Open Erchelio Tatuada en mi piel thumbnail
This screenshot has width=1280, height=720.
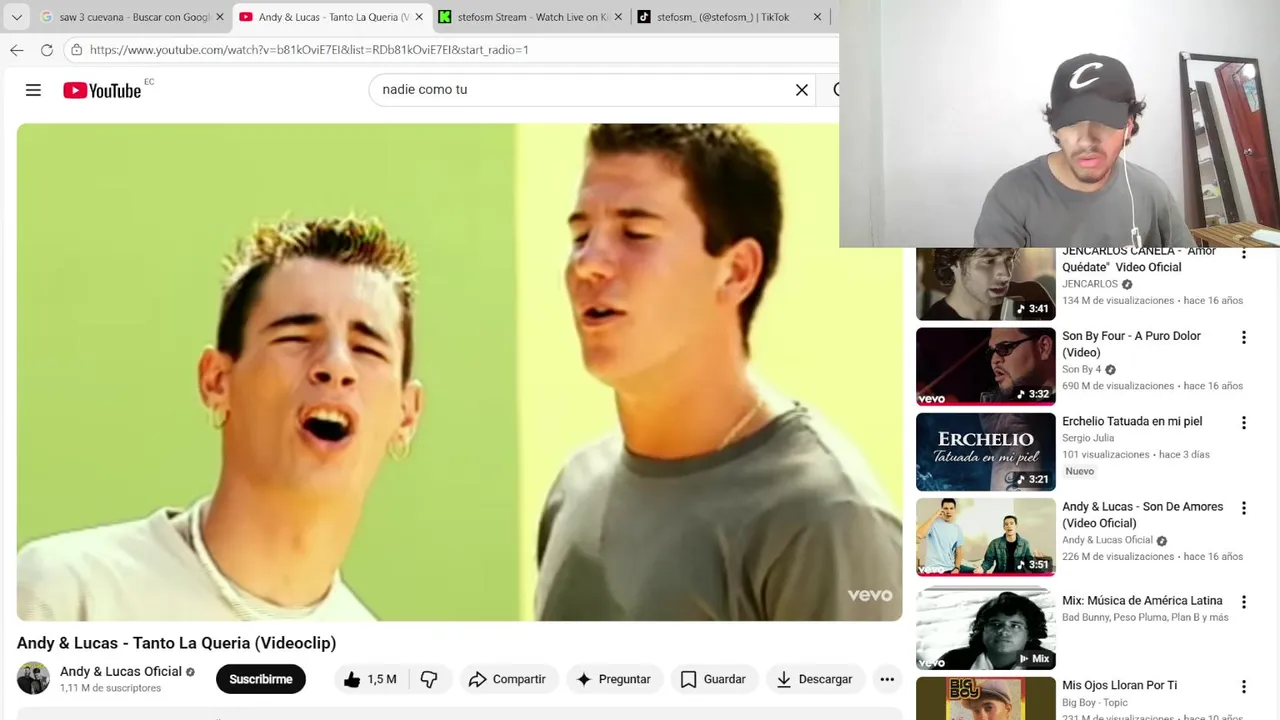click(x=985, y=452)
